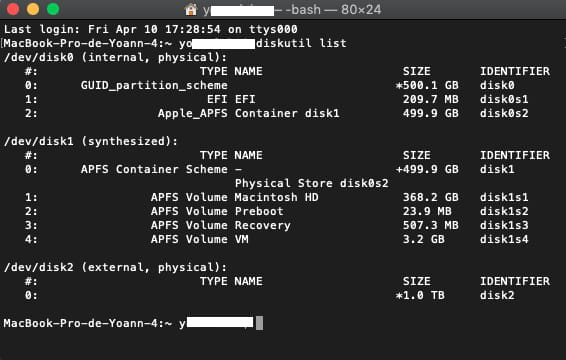Click the 'diskutil list' command text
Screen dimensions: 566x360
coord(301,43)
